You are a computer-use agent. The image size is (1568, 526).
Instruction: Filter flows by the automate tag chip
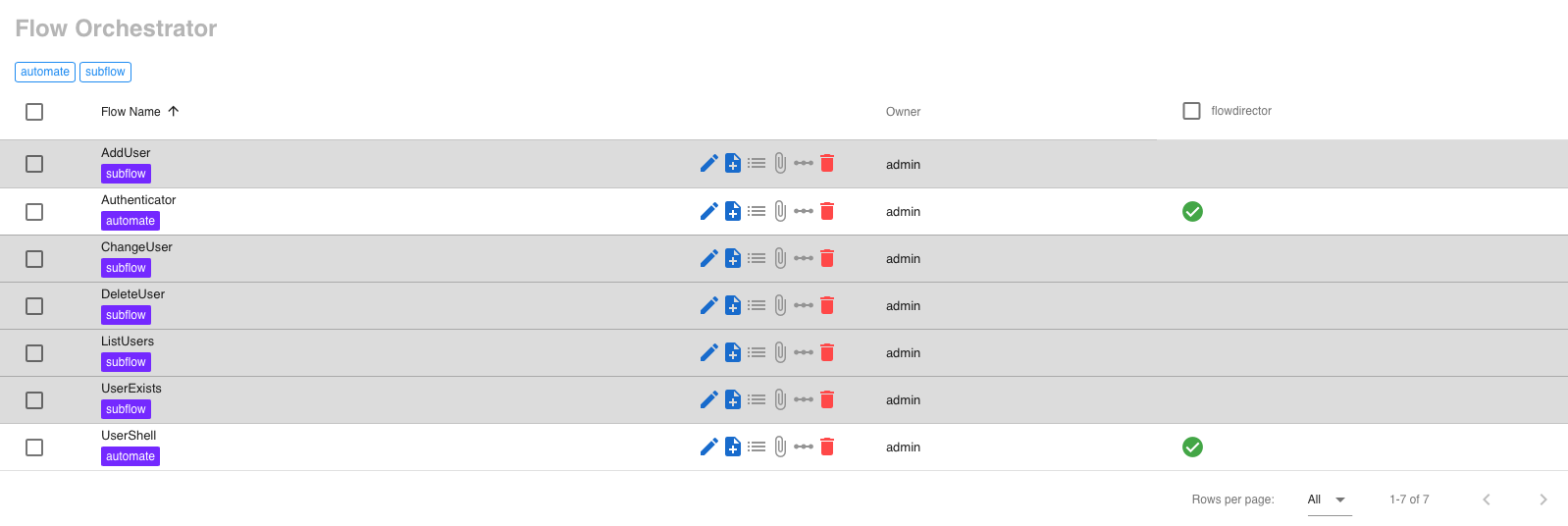(45, 72)
